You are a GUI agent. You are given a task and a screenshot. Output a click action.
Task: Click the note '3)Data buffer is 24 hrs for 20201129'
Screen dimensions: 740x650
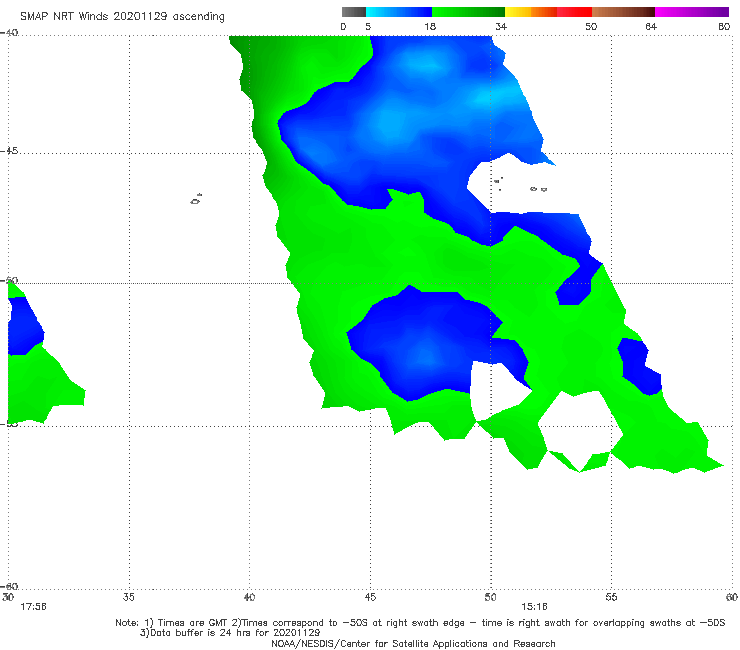(x=230, y=633)
